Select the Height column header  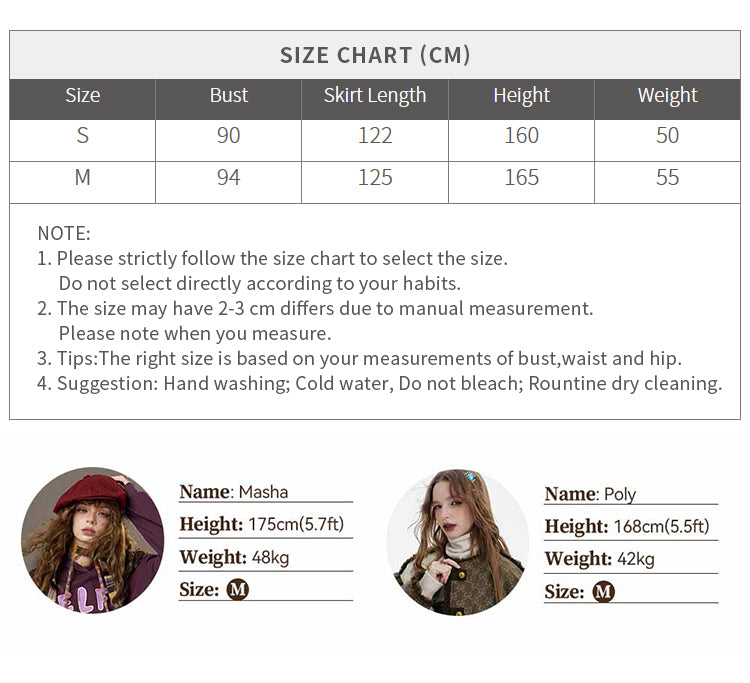521,95
